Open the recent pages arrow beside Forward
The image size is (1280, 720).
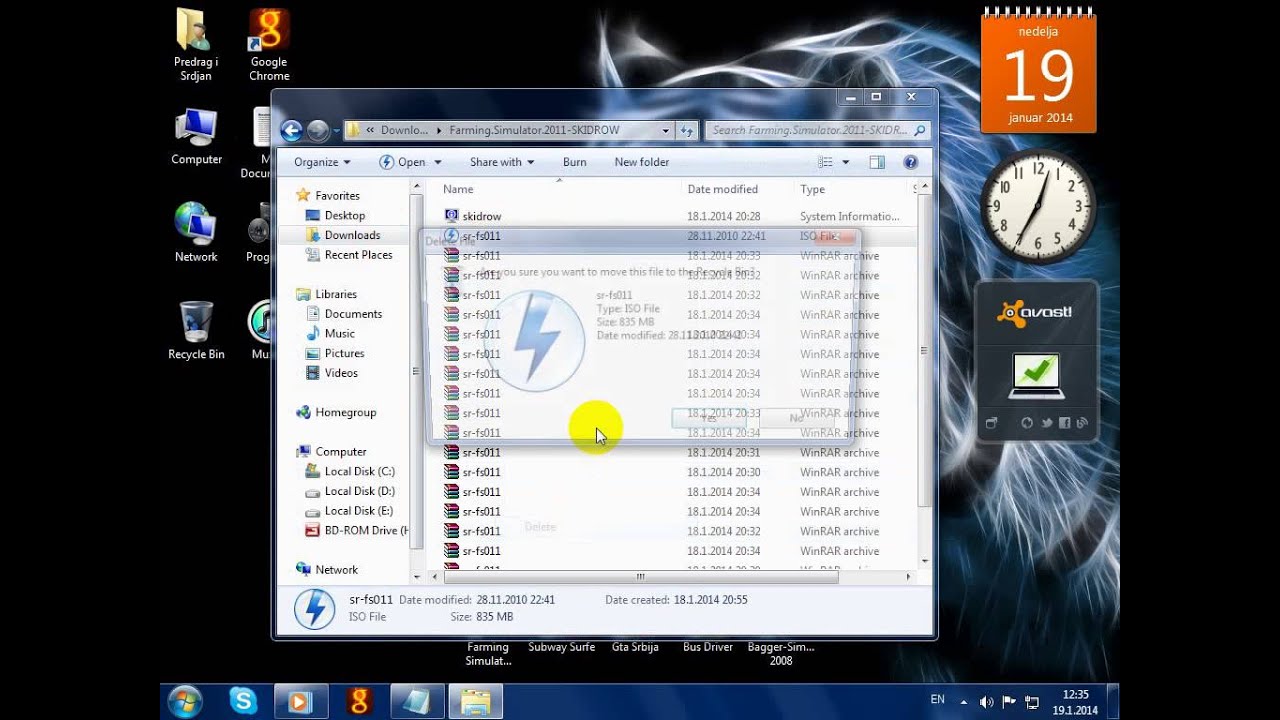[x=336, y=131]
